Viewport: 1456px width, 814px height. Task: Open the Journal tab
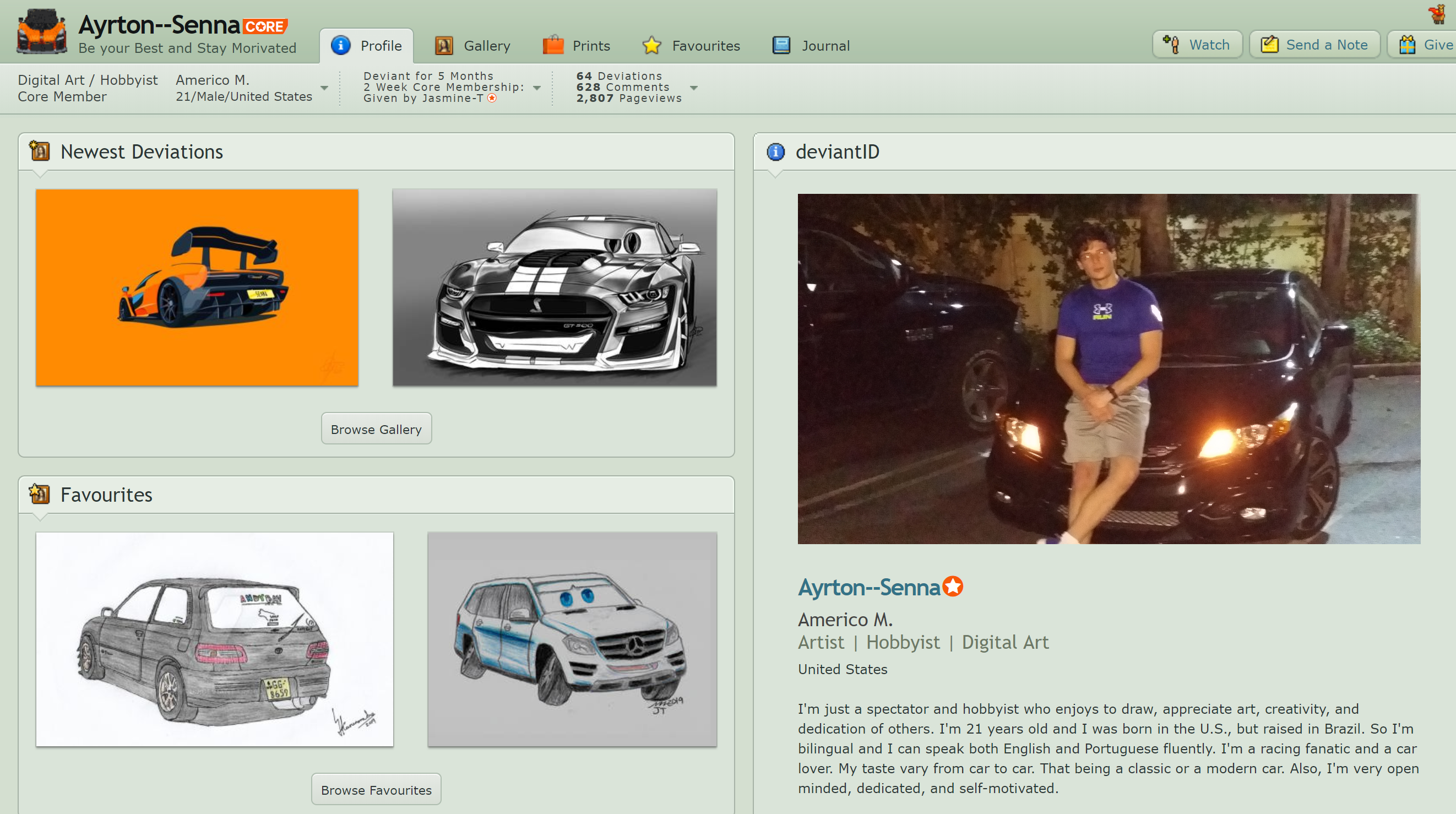[811, 46]
